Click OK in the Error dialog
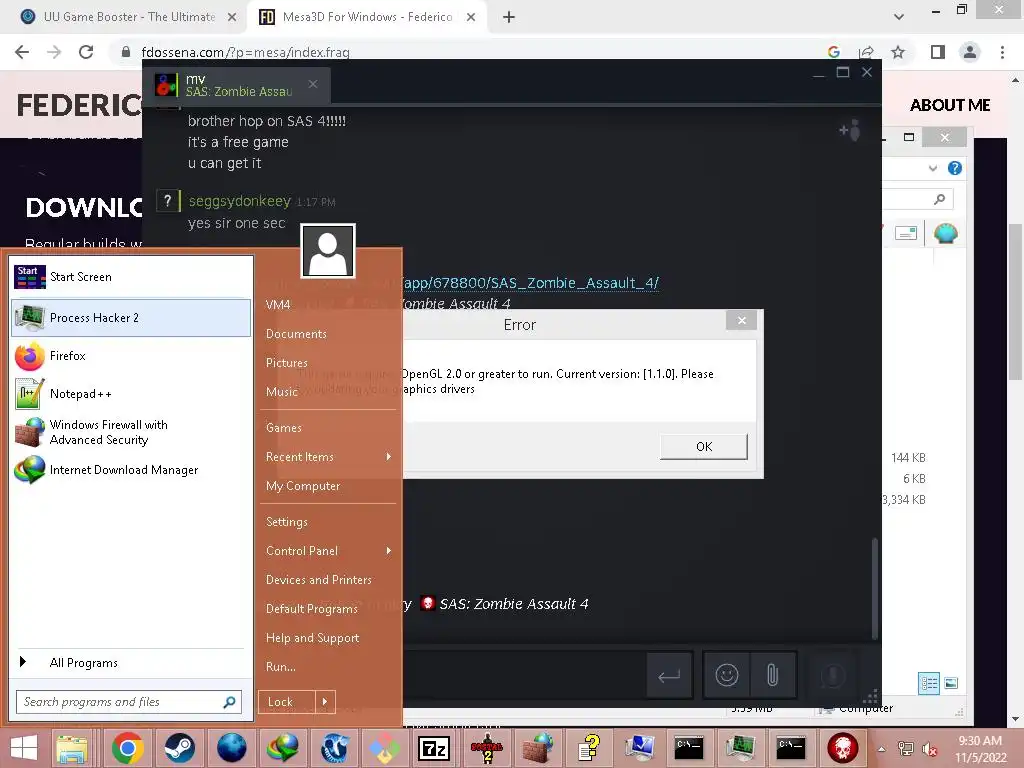 pos(703,447)
